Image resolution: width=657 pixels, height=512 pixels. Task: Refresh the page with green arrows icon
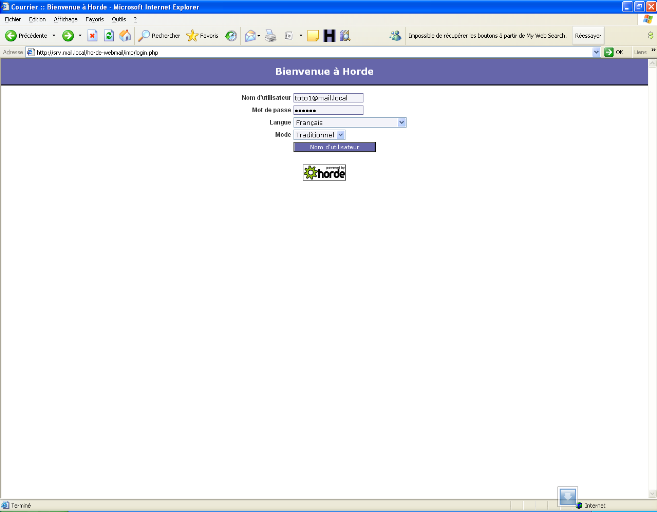point(109,36)
